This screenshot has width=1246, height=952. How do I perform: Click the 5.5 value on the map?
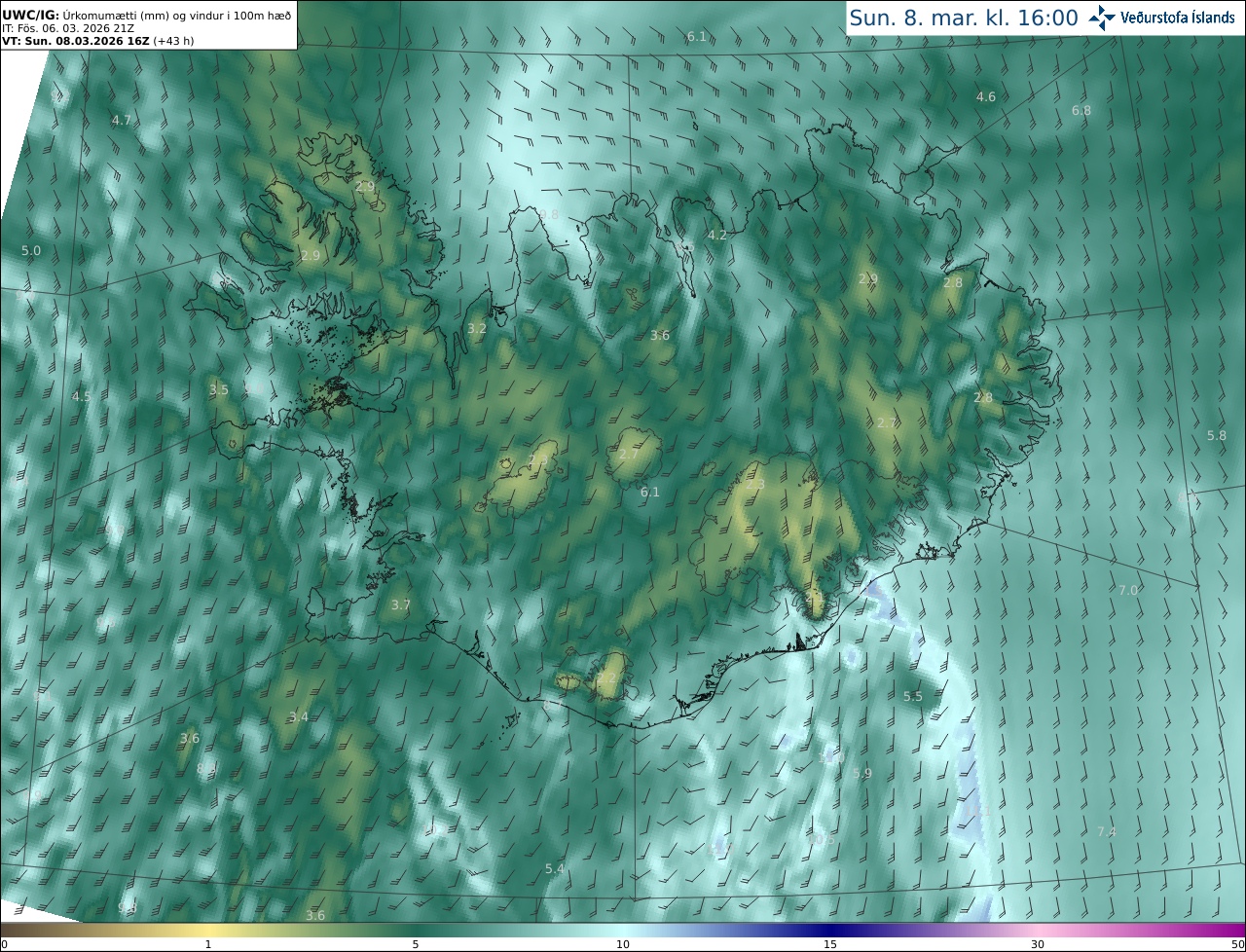coord(913,697)
